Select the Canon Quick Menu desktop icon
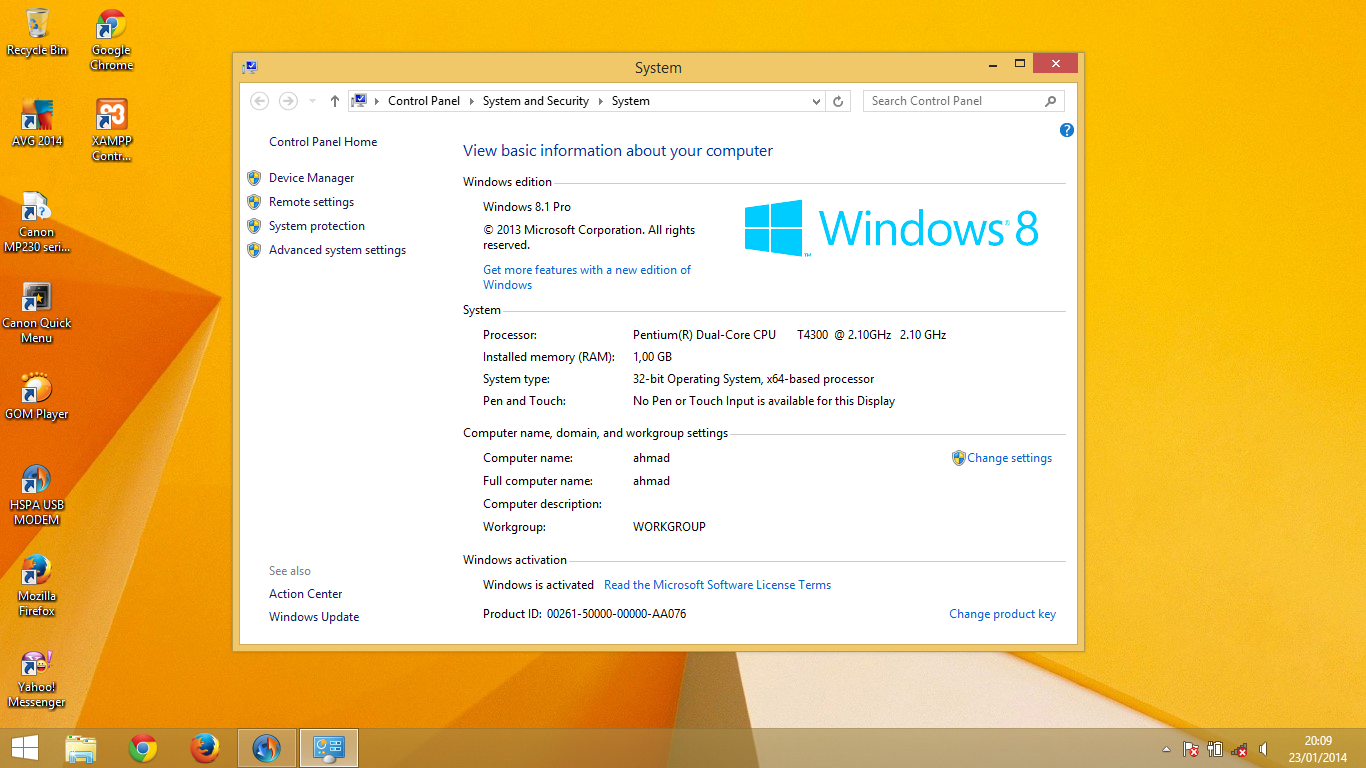Screen dimensions: 1366x768 click(37, 312)
